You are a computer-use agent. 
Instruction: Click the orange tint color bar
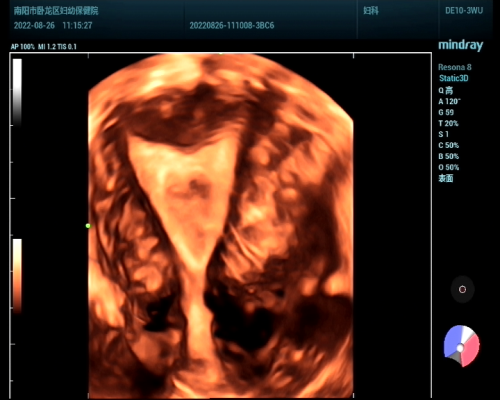pos(17,276)
